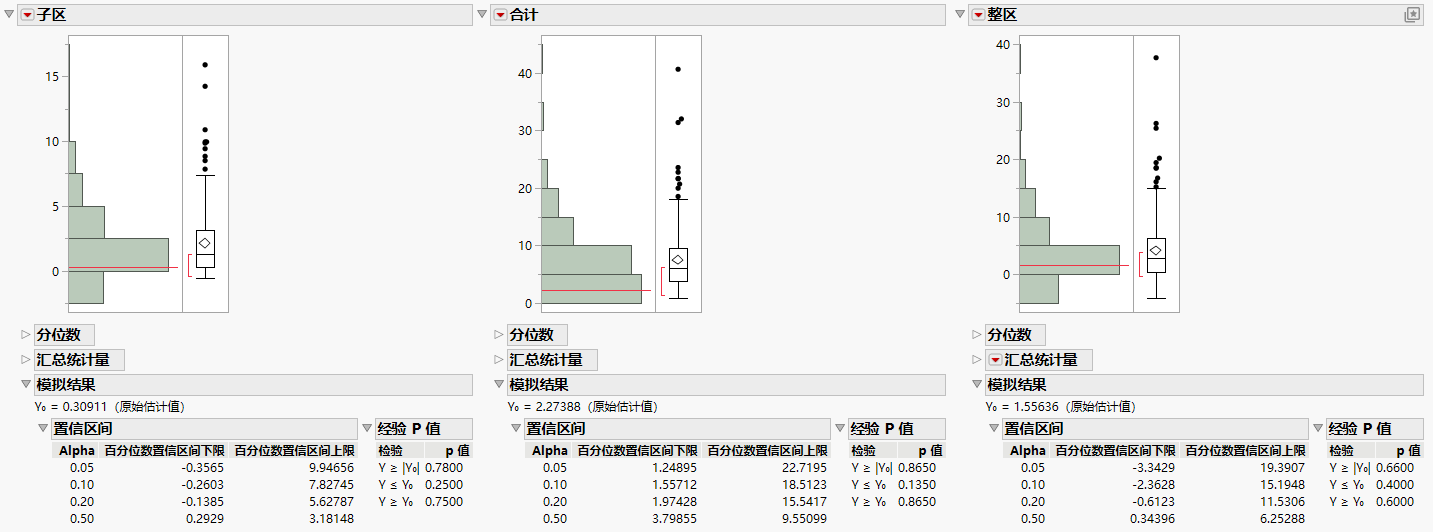Collapse 模拟结果 under the 合计 panel
This screenshot has height=532, width=1433.
499,385
